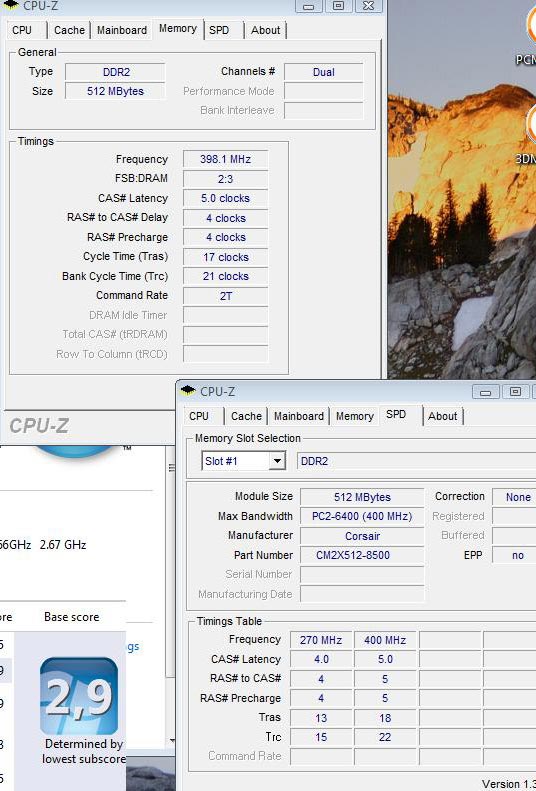
Task: Click the CPU-Z title icon of top window
Action: (x=11, y=6)
